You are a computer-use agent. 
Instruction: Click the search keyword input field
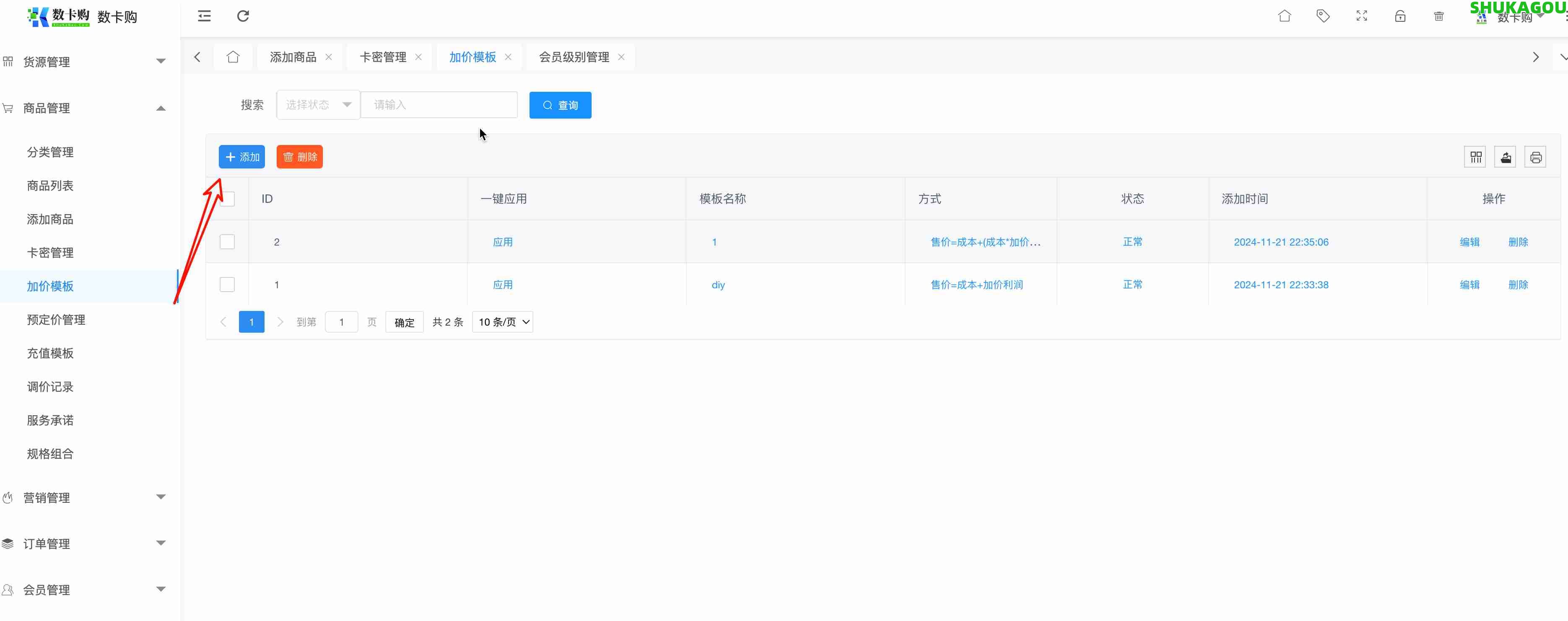pos(439,105)
